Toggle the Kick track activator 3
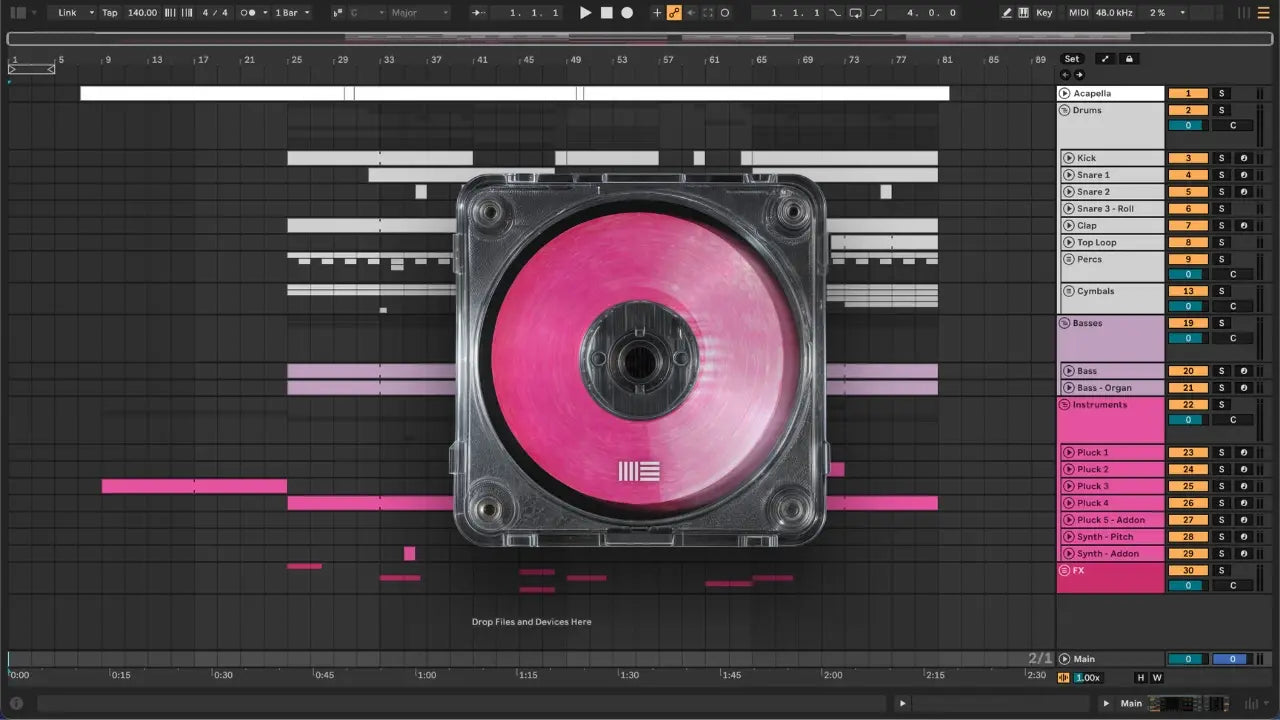 pyautogui.click(x=1188, y=158)
